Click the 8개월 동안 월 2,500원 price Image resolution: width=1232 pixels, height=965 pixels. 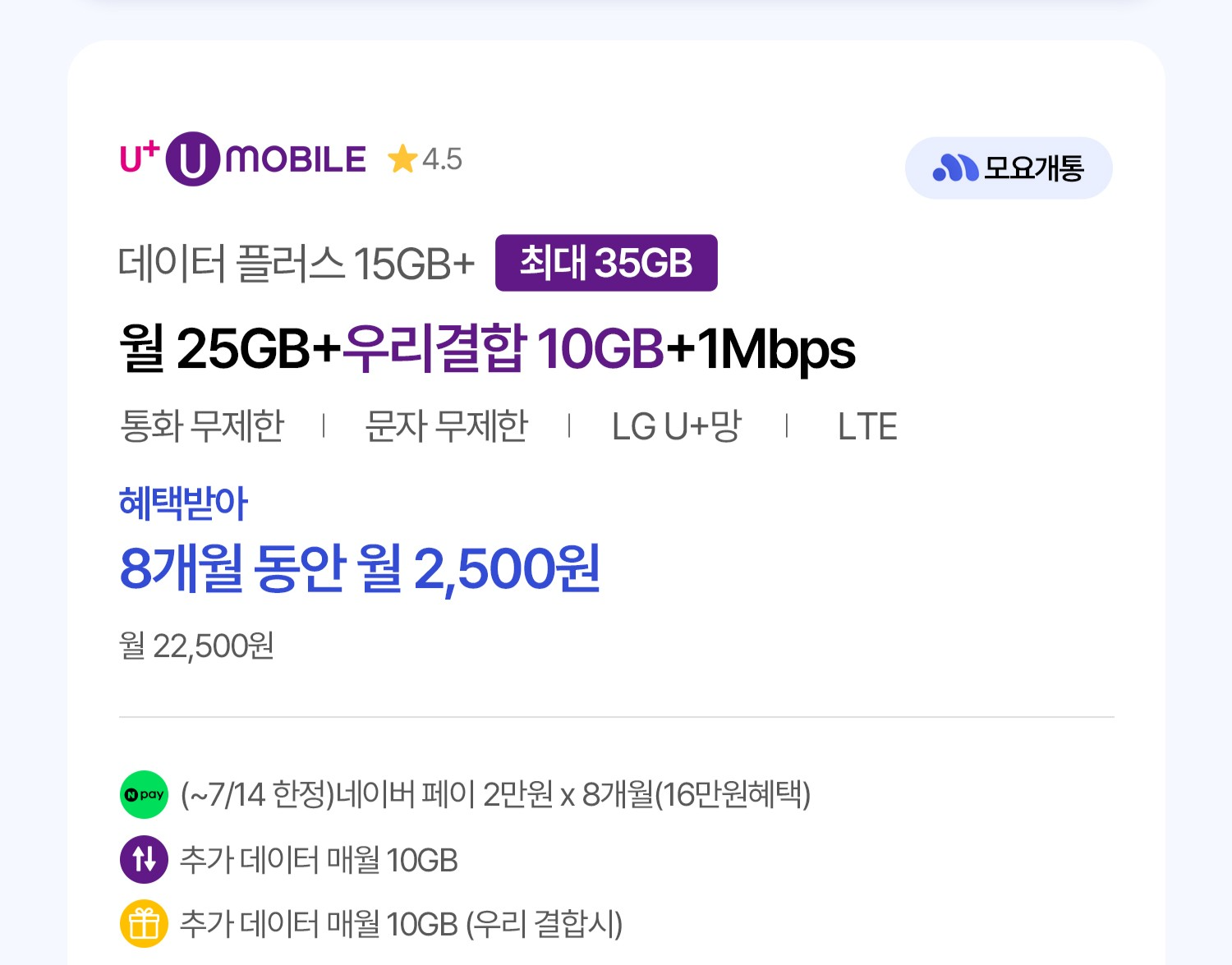pos(360,568)
